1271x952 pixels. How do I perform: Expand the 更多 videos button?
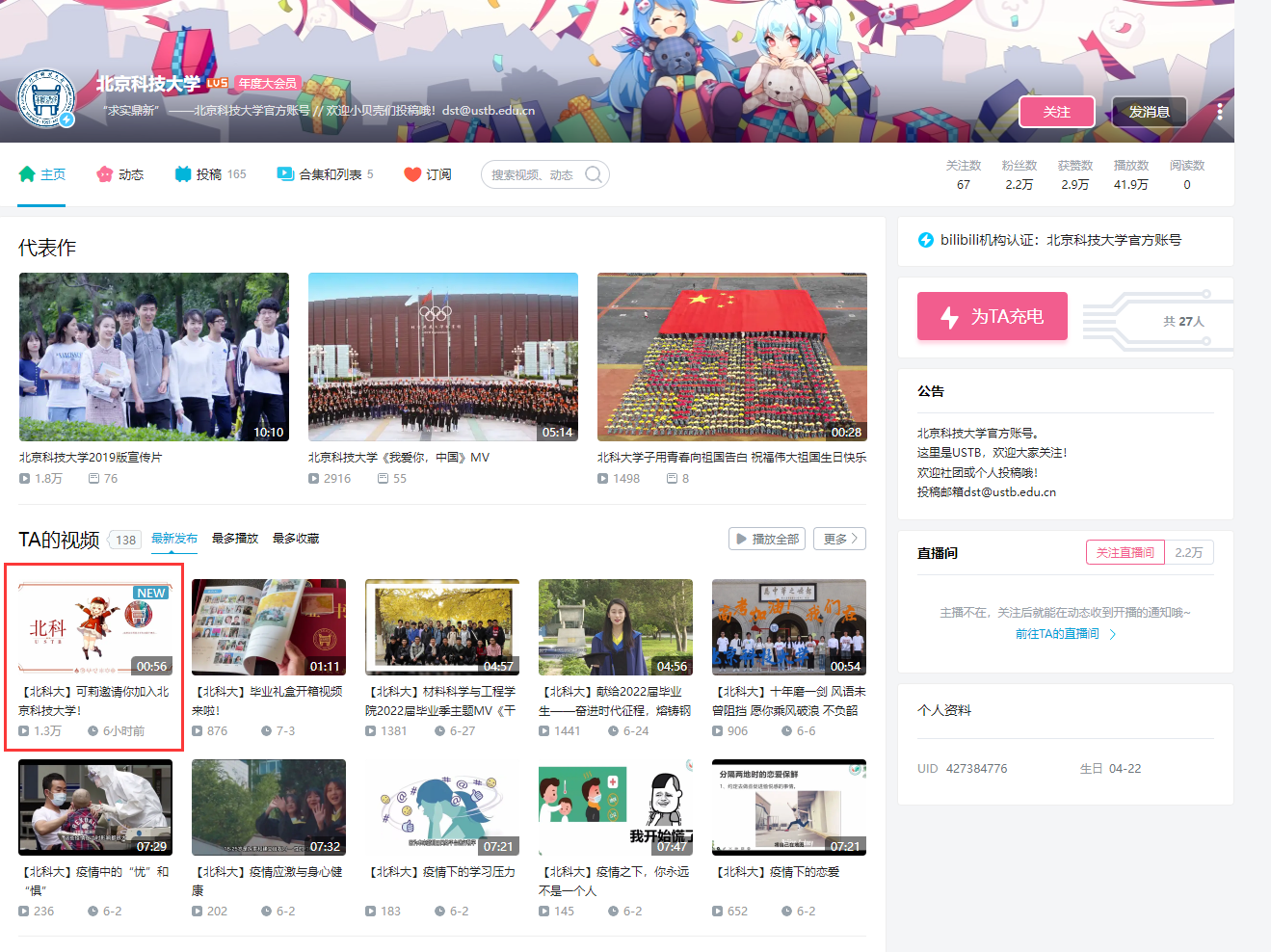839,539
